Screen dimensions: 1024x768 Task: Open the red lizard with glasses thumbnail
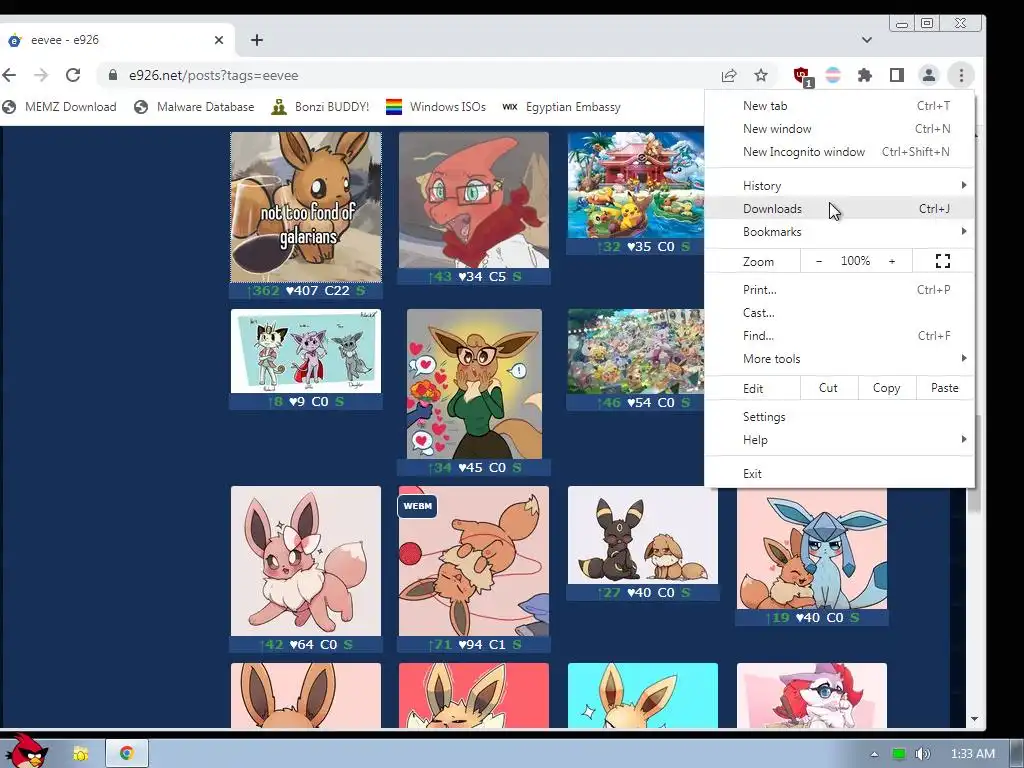click(473, 200)
